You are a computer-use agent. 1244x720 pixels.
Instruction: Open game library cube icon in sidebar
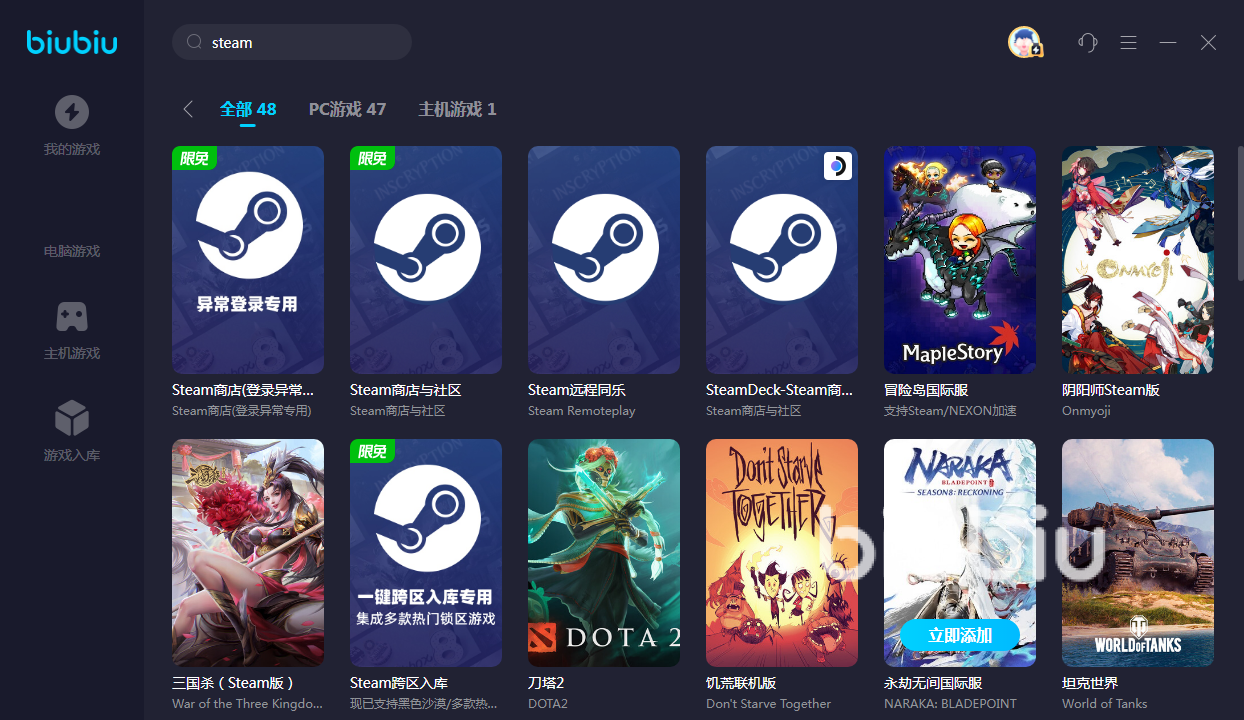(71, 418)
